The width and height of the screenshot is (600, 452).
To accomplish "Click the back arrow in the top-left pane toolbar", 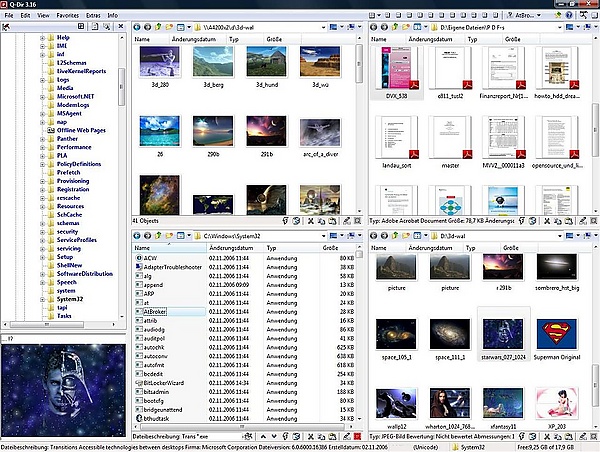I will coord(136,27).
